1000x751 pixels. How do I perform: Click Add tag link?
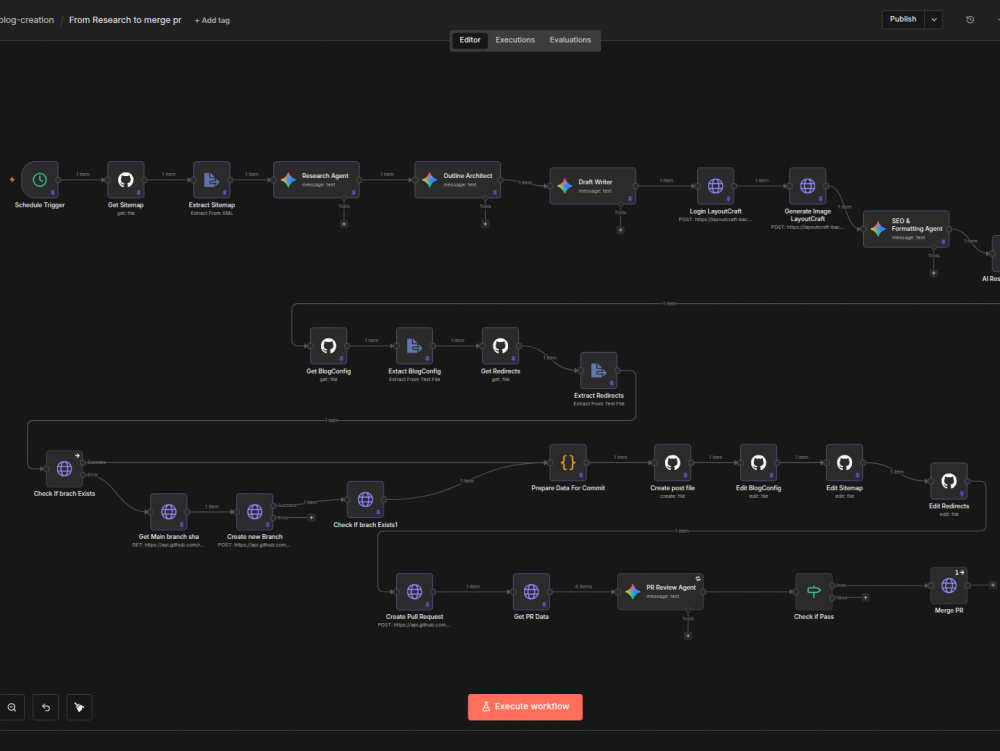click(x=212, y=20)
